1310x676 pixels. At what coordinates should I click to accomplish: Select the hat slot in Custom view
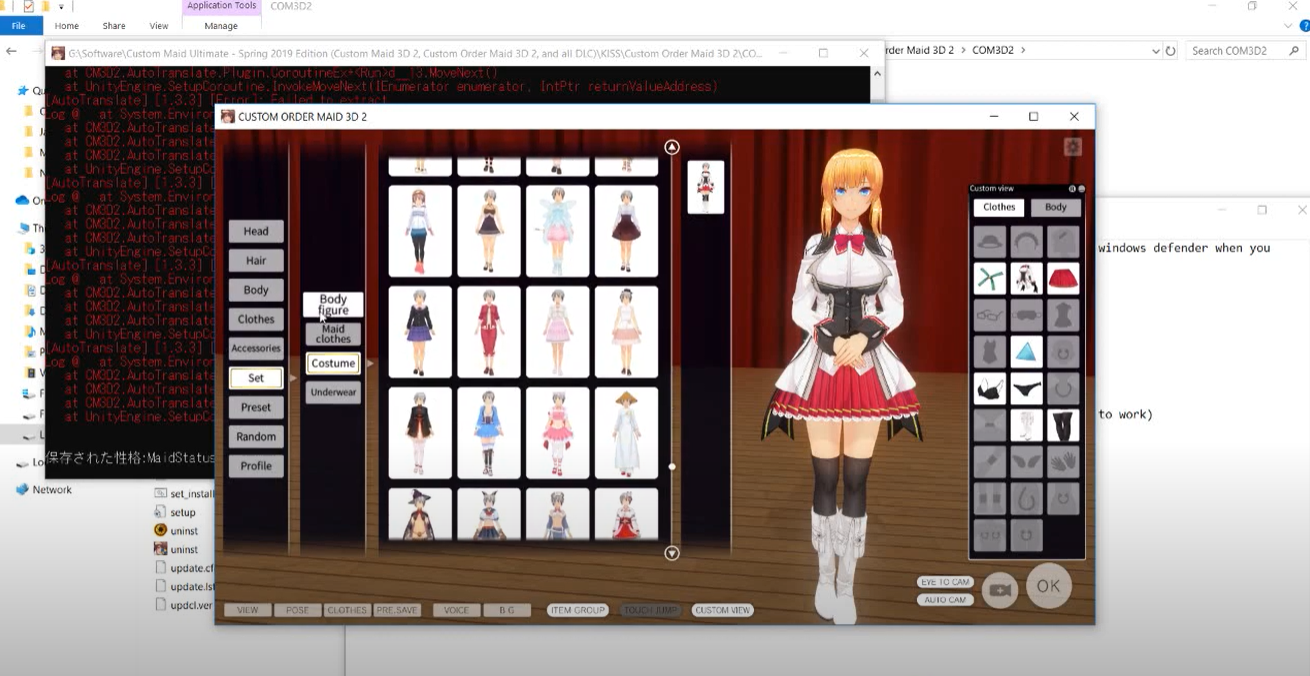[x=991, y=241]
